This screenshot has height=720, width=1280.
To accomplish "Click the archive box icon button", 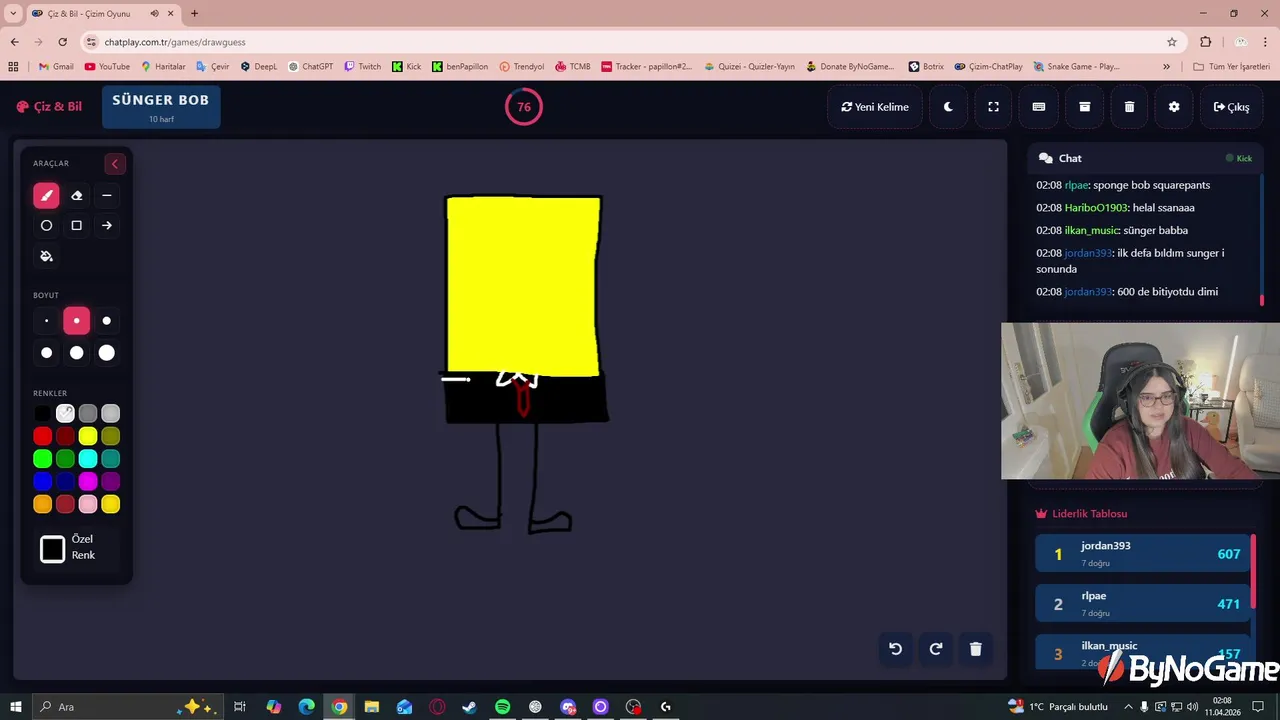I will 1084,107.
